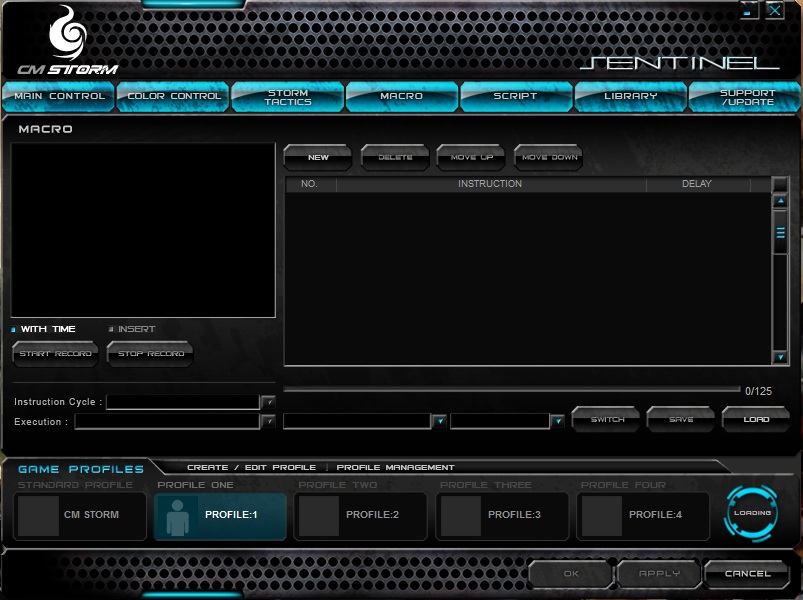803x600 pixels.
Task: Click the Delete macro button
Action: click(x=395, y=157)
